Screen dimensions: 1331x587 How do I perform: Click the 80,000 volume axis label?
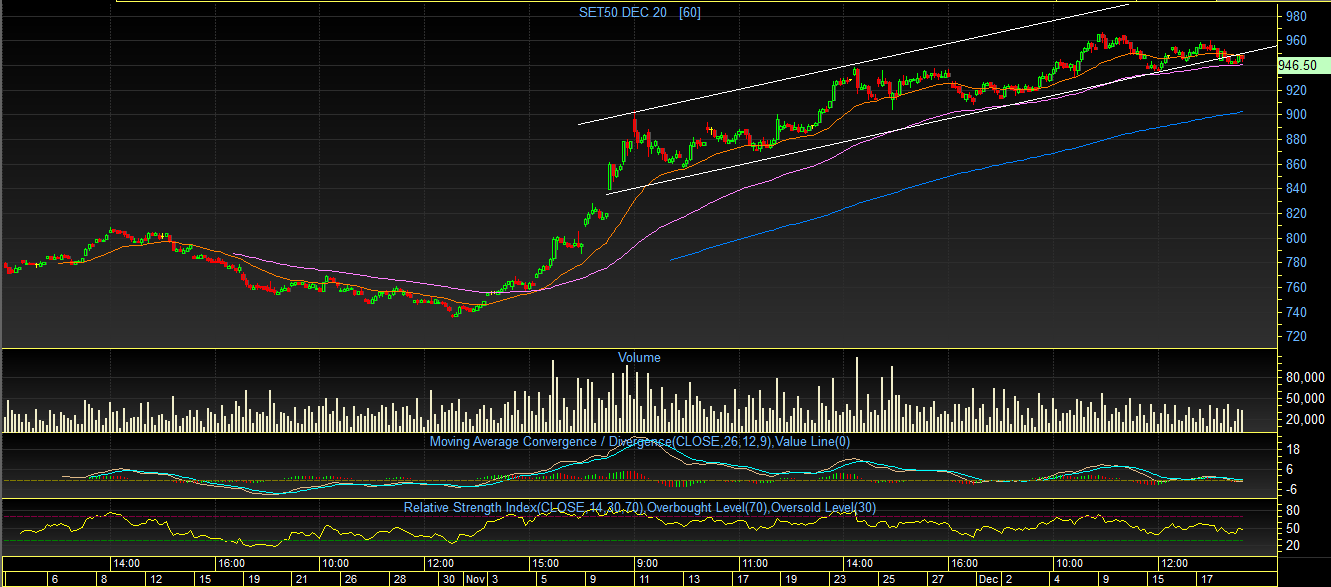[1304, 378]
